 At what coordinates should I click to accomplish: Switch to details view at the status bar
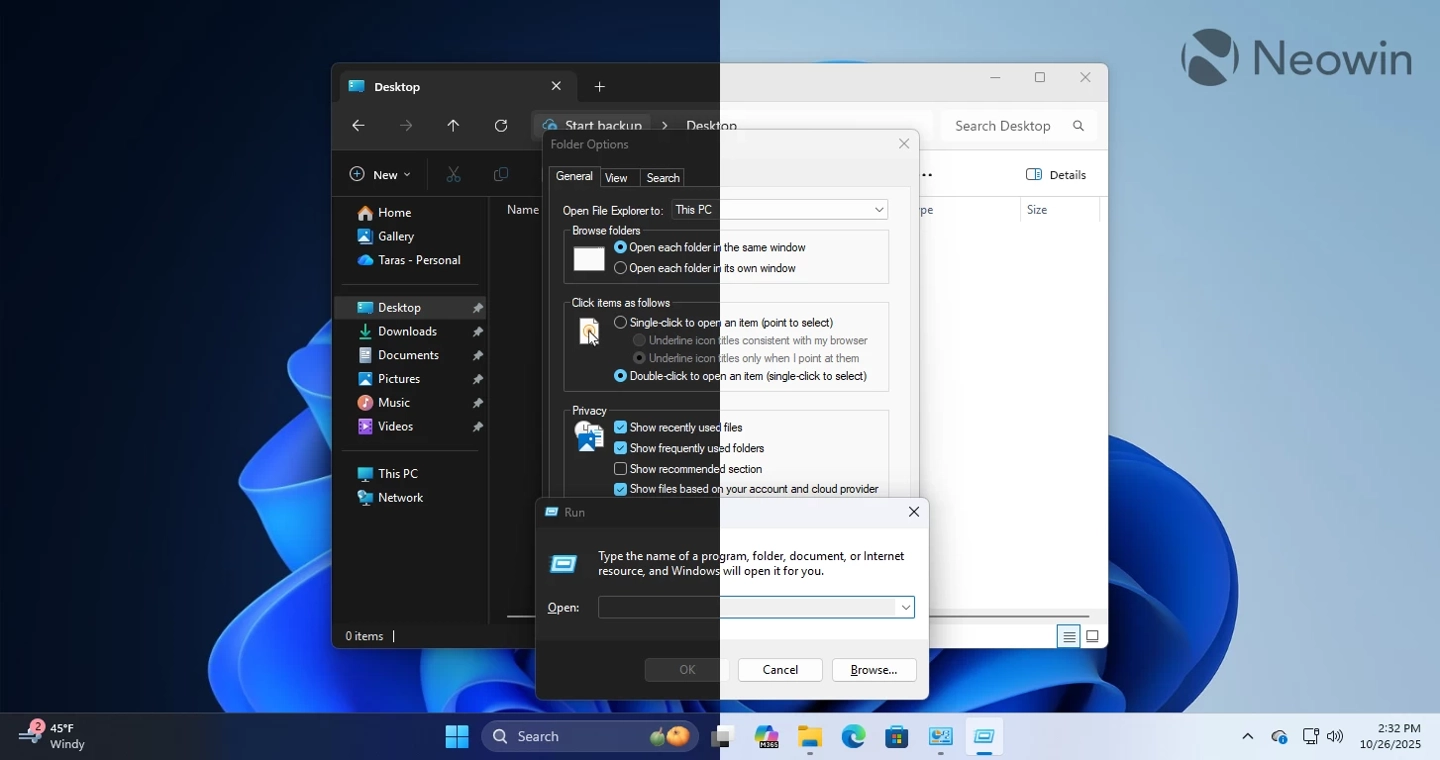coord(1068,636)
